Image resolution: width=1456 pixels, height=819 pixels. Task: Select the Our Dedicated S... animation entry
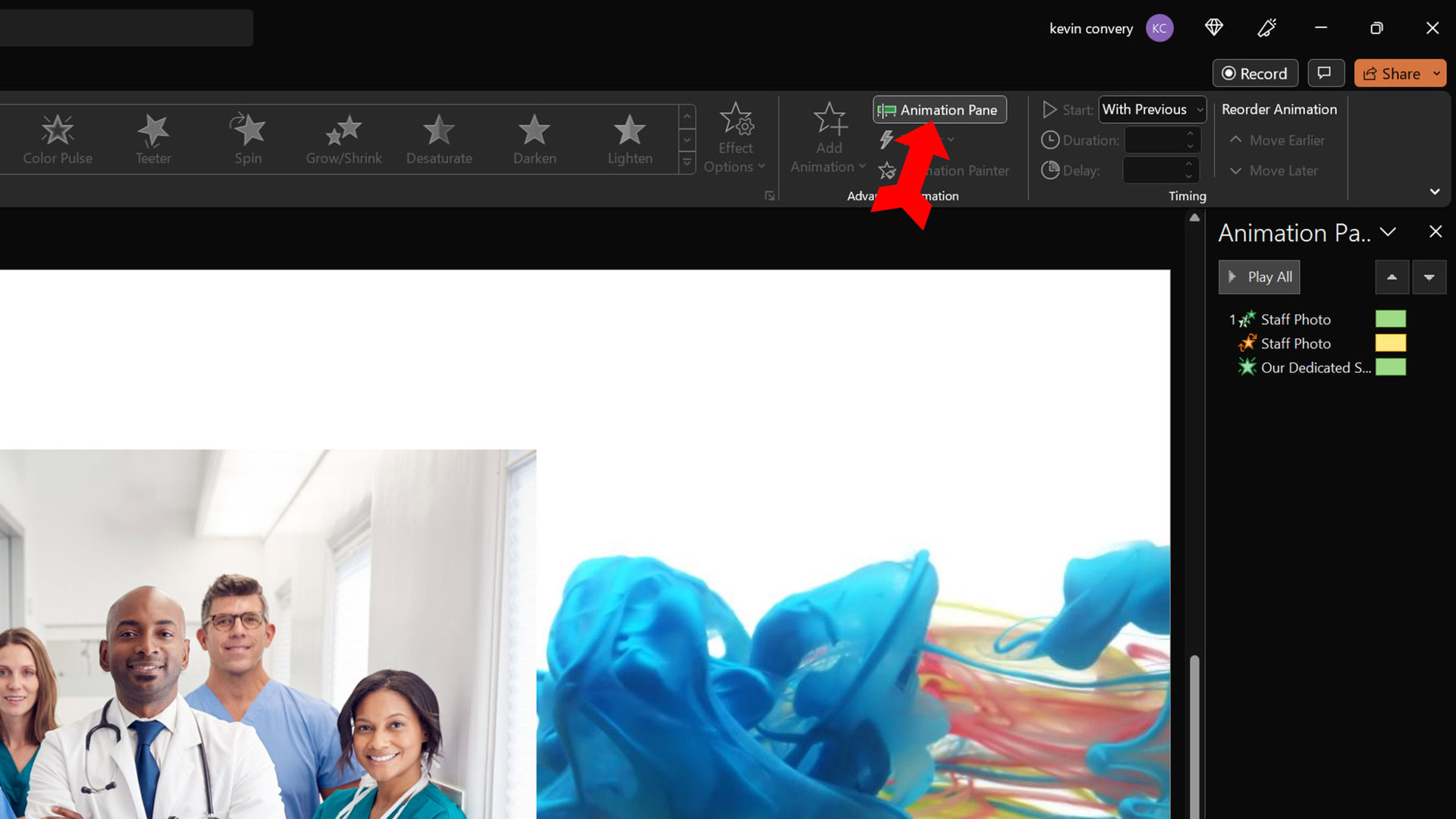coord(1314,368)
